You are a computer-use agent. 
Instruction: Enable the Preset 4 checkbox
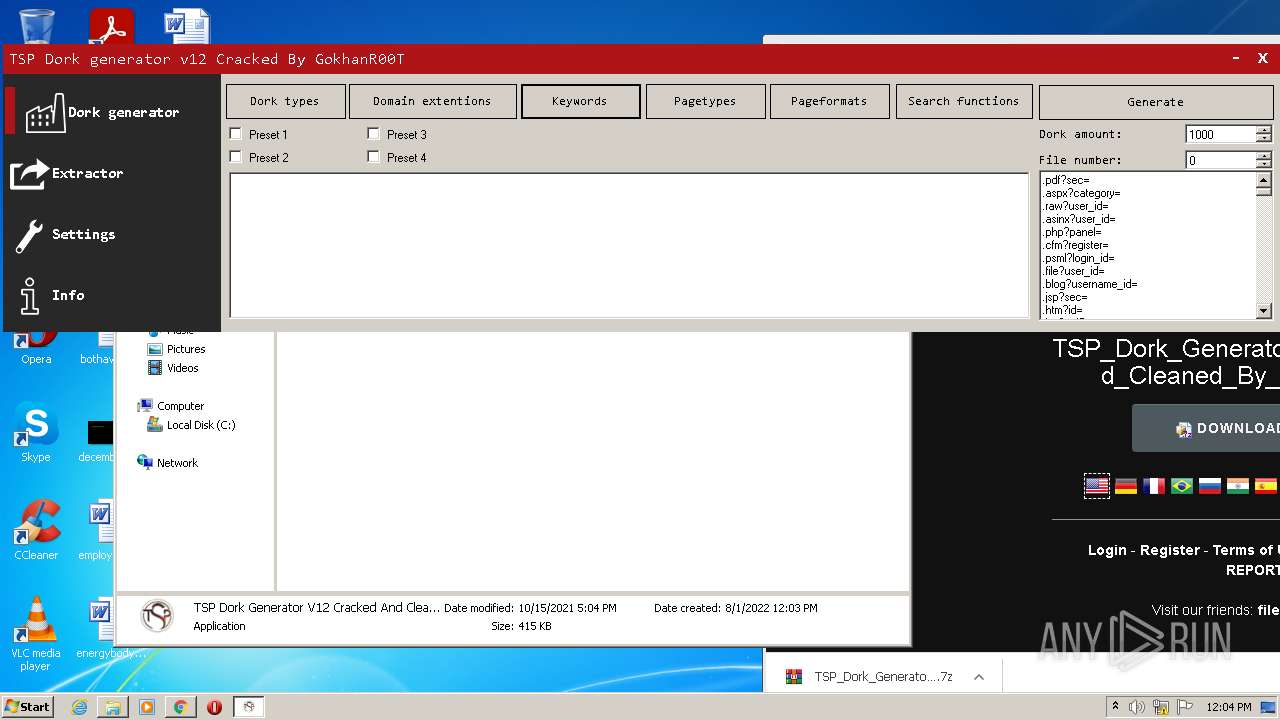pos(374,157)
